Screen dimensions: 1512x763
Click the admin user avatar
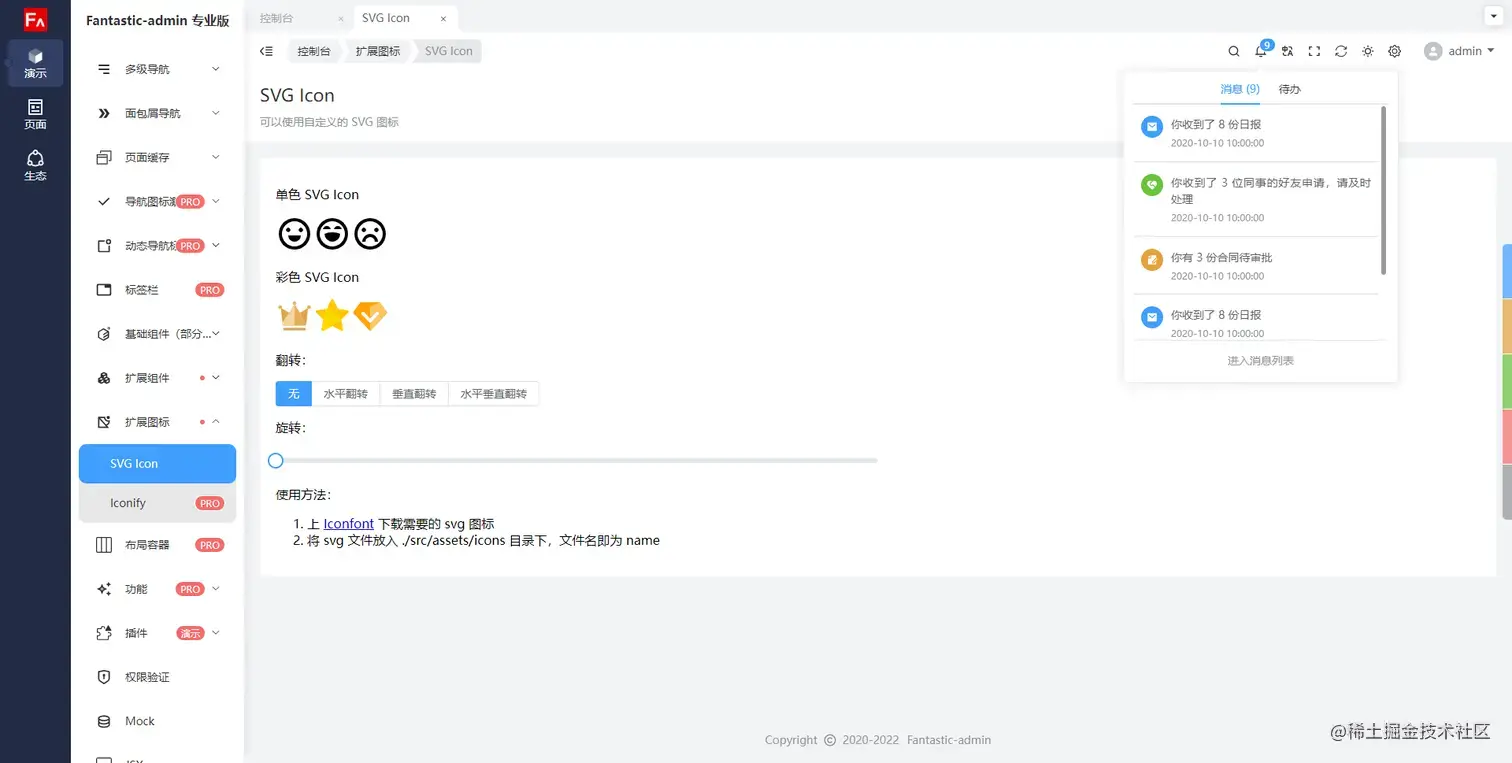(1433, 51)
